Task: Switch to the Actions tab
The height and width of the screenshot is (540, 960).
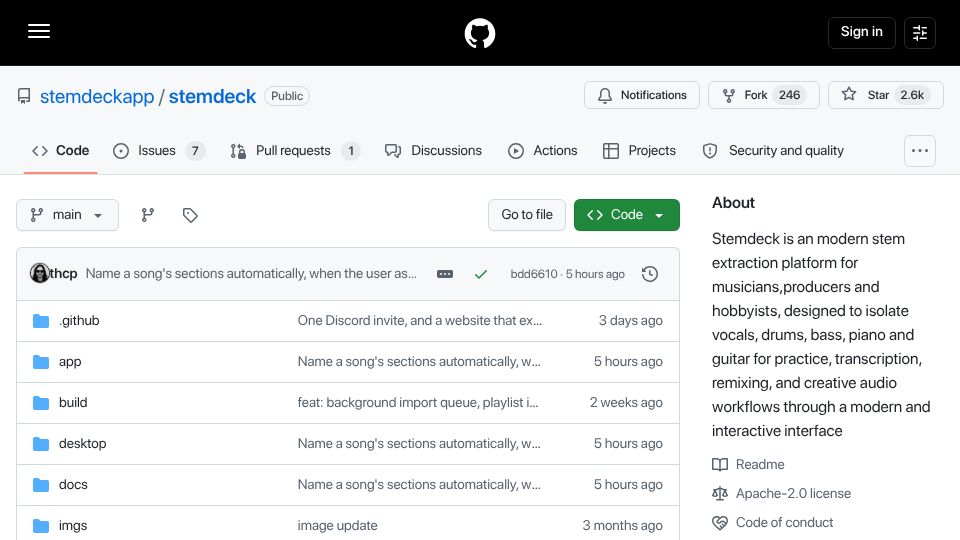Action: click(542, 151)
